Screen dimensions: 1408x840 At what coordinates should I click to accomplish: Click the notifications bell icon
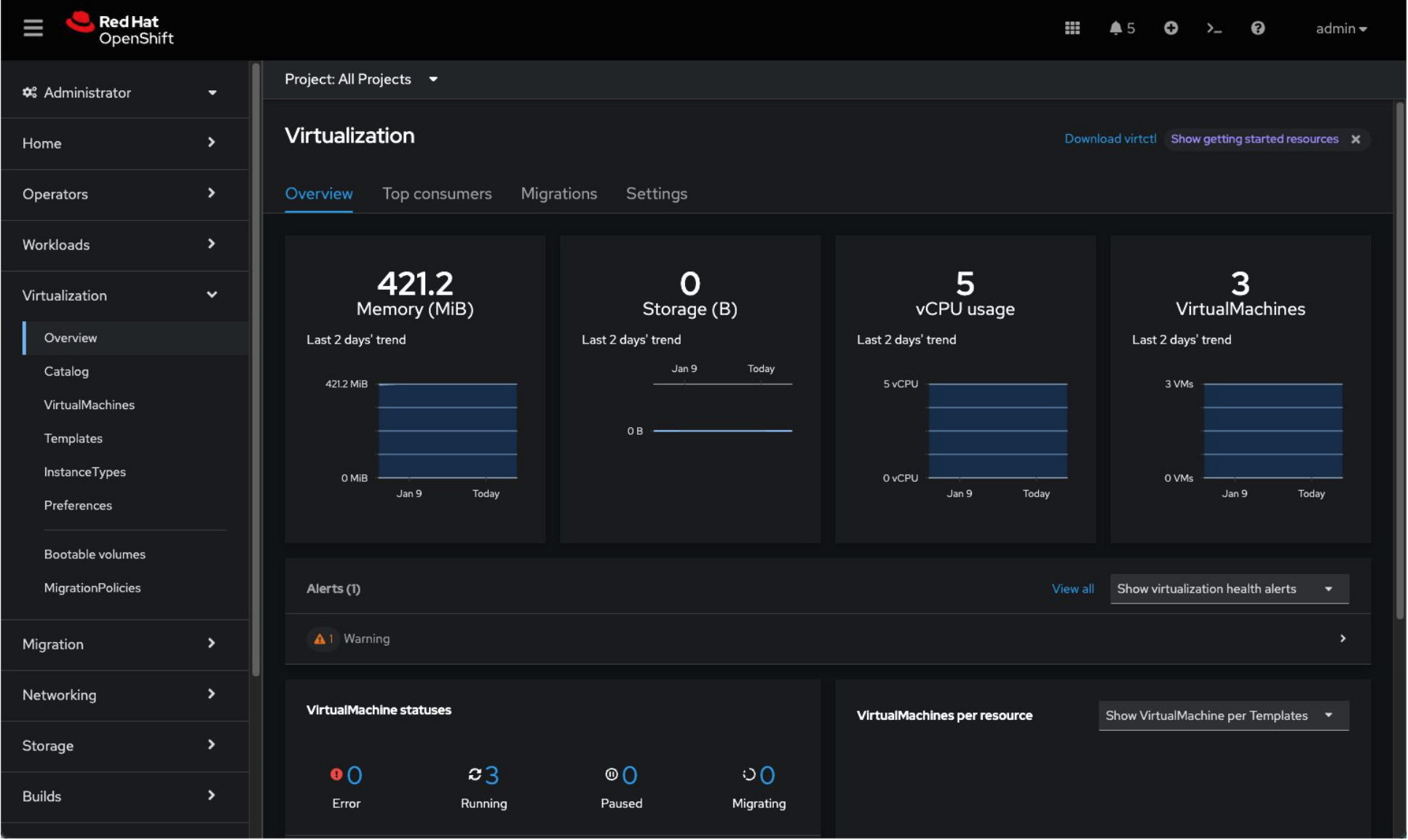pos(1115,28)
